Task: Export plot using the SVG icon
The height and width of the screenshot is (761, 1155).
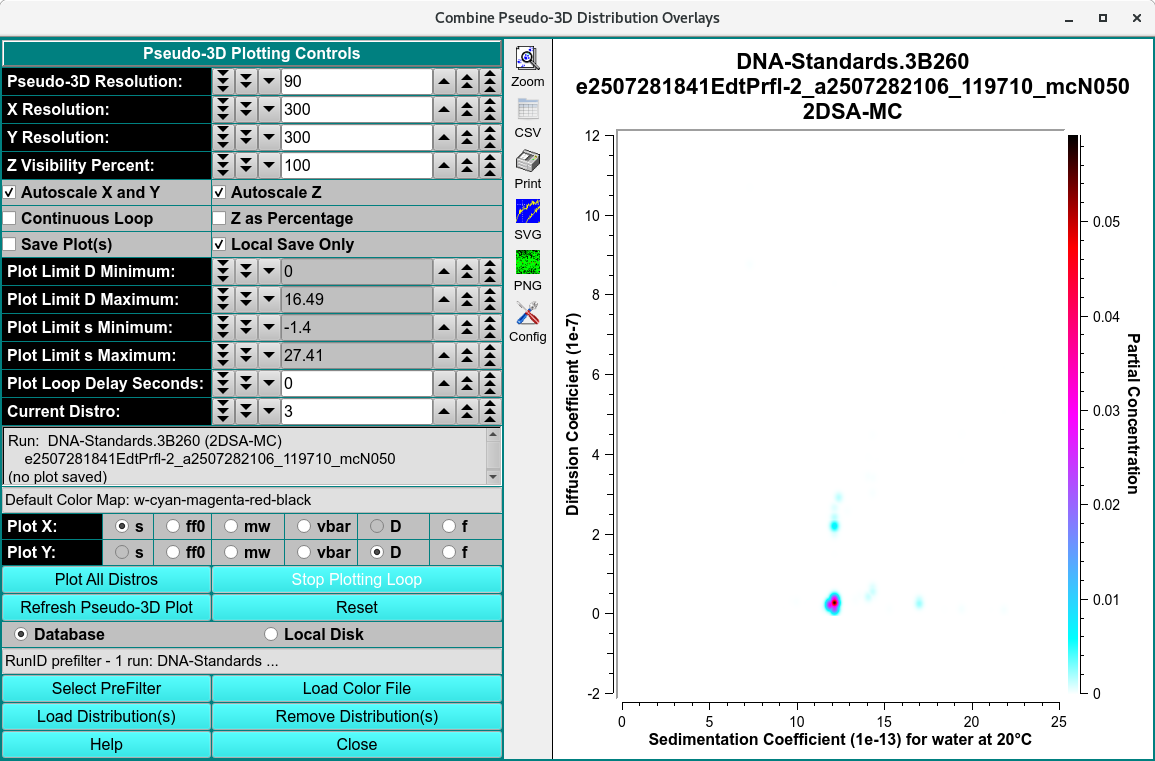Action: (x=527, y=212)
